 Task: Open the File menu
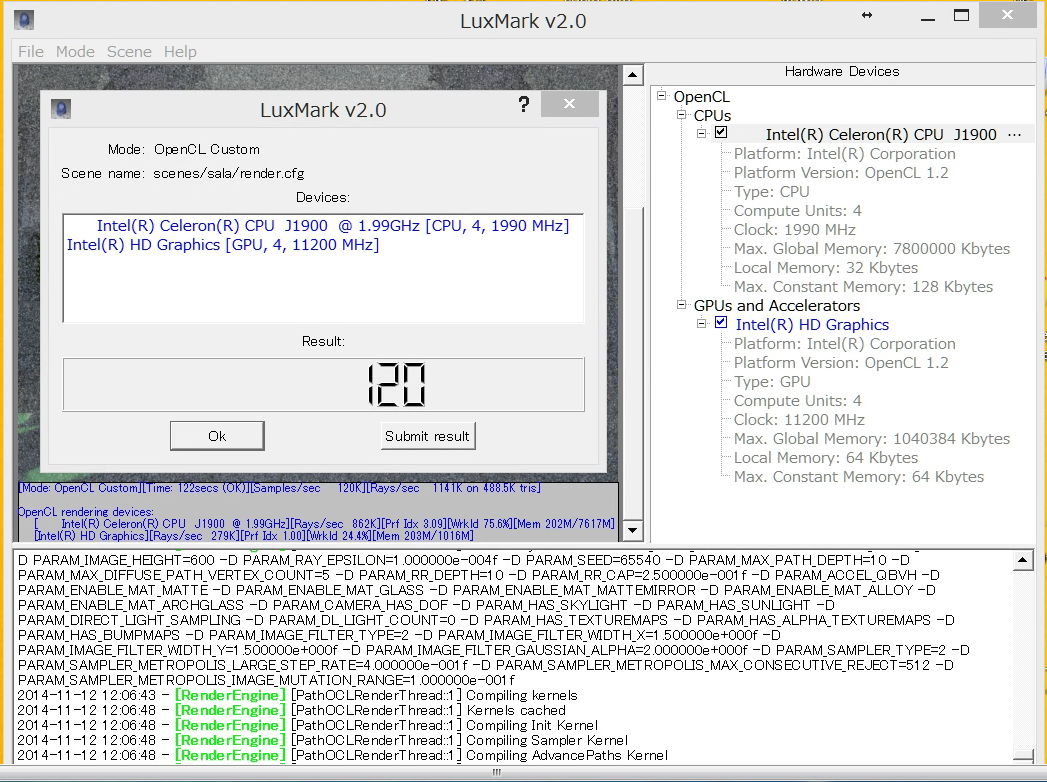click(x=31, y=52)
